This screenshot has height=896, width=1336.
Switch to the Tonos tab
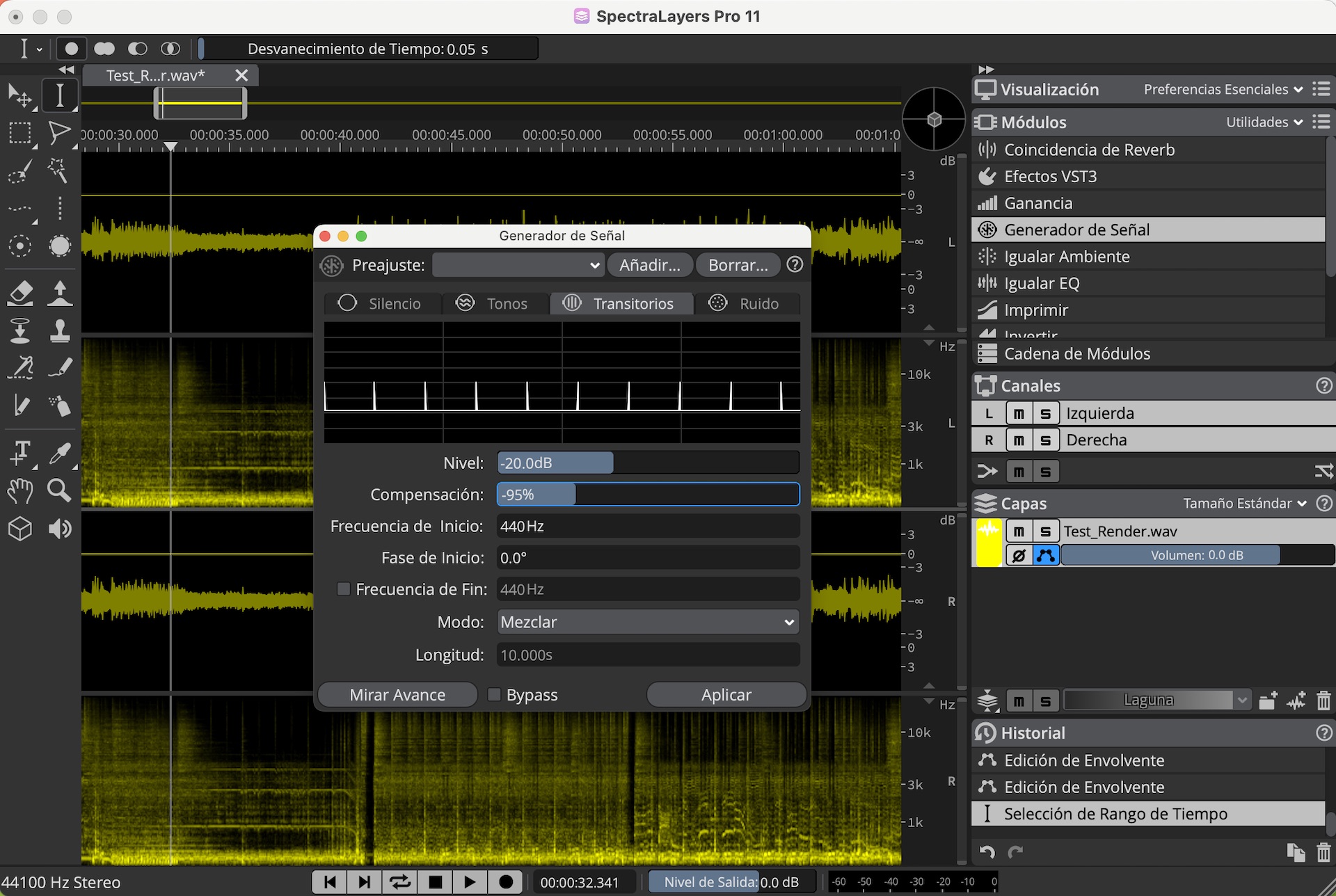(492, 303)
